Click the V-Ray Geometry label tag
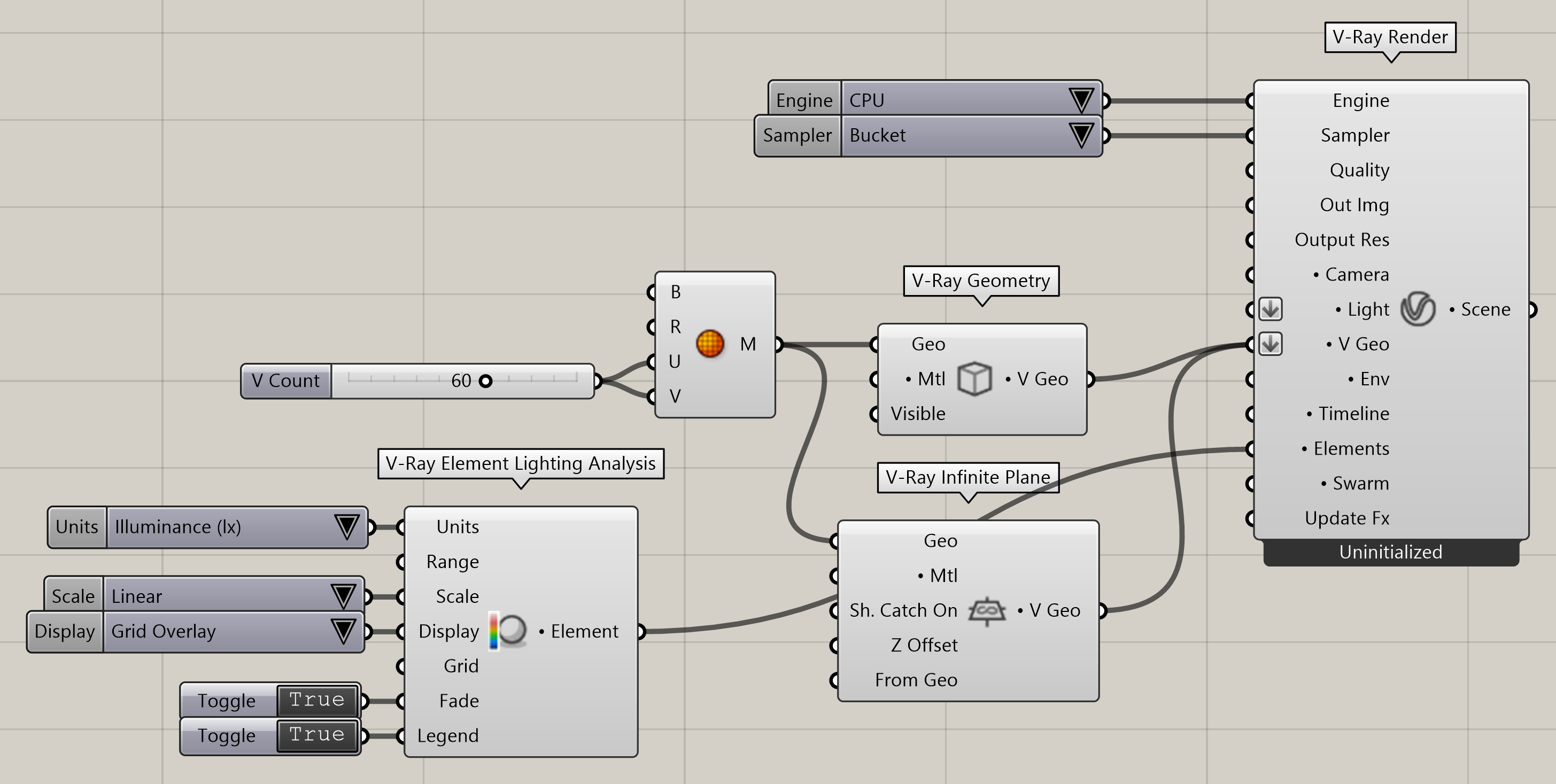The height and width of the screenshot is (784, 1556). [981, 281]
